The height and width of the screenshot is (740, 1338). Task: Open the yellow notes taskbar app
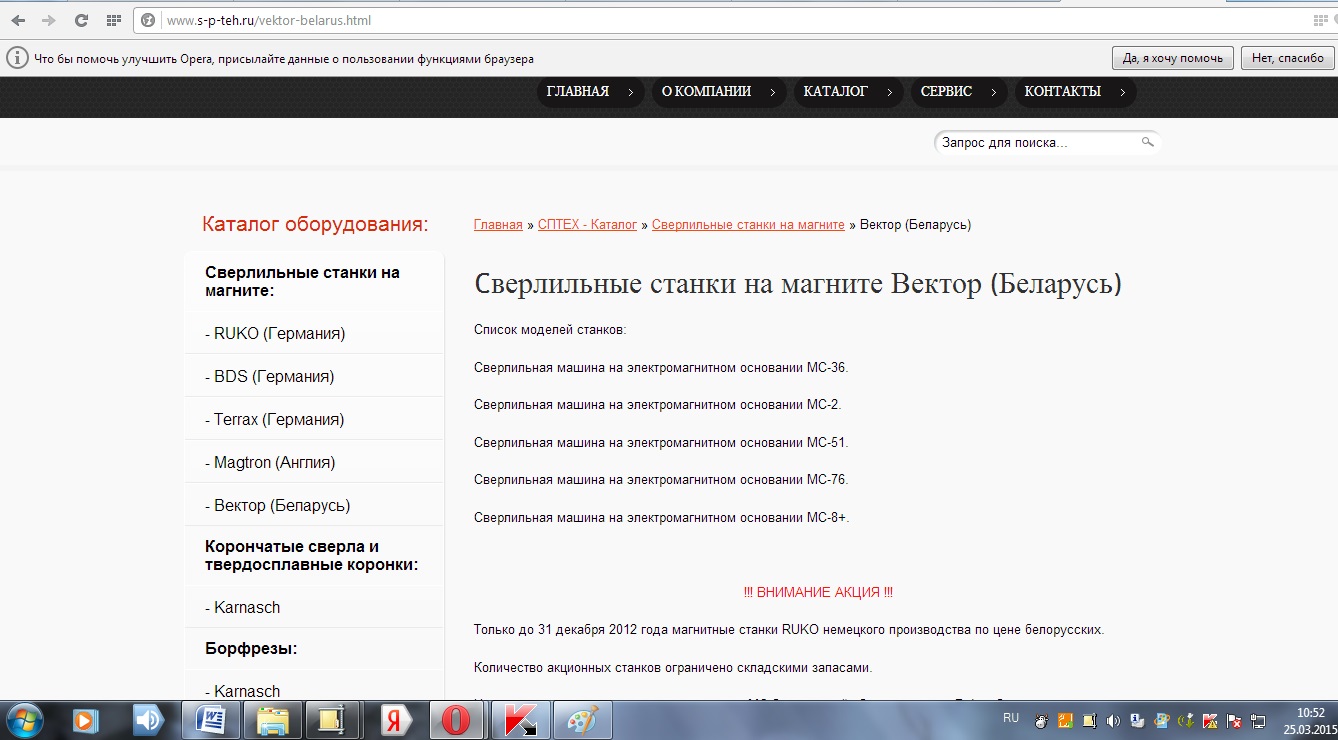pyautogui.click(x=335, y=720)
